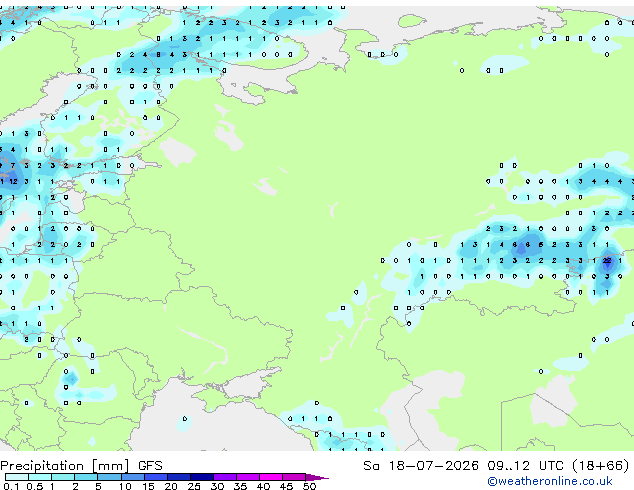The width and height of the screenshot is (634, 490).
Task: Click the legend swatch between 5 and 10
Action: [x=109, y=477]
